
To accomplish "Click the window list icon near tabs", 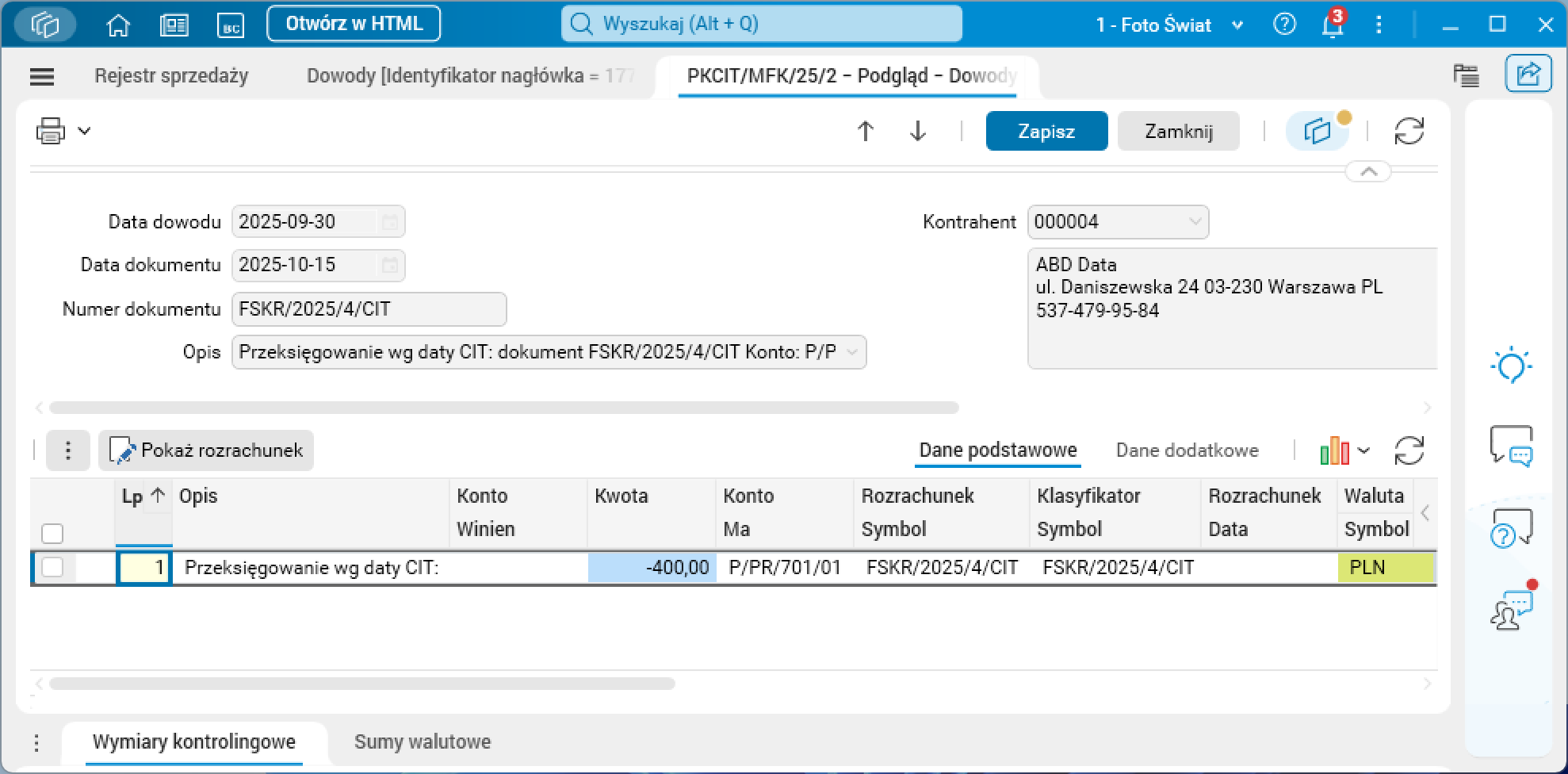I will (x=1467, y=75).
